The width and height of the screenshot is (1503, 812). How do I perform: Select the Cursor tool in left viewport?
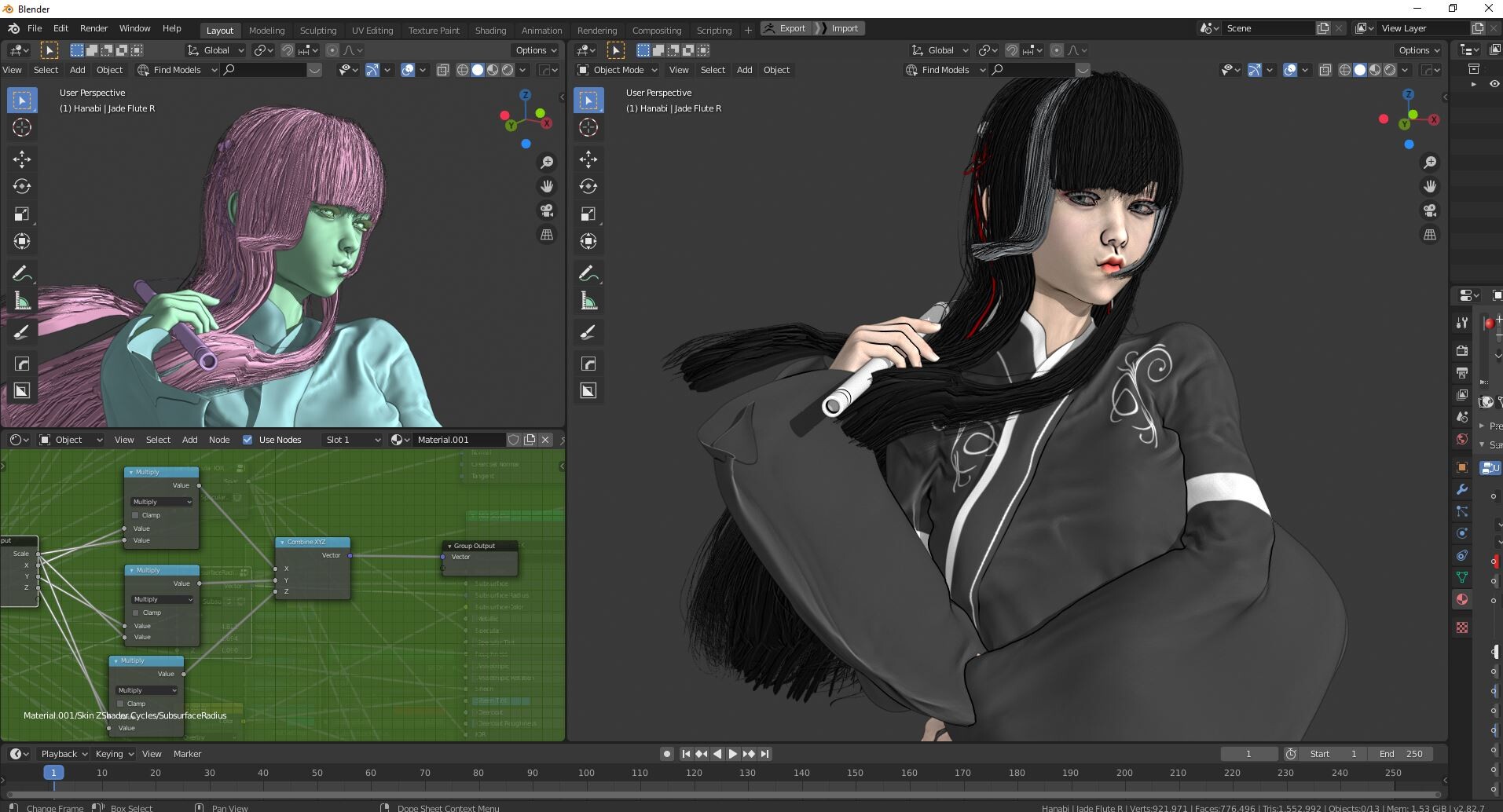[22, 127]
